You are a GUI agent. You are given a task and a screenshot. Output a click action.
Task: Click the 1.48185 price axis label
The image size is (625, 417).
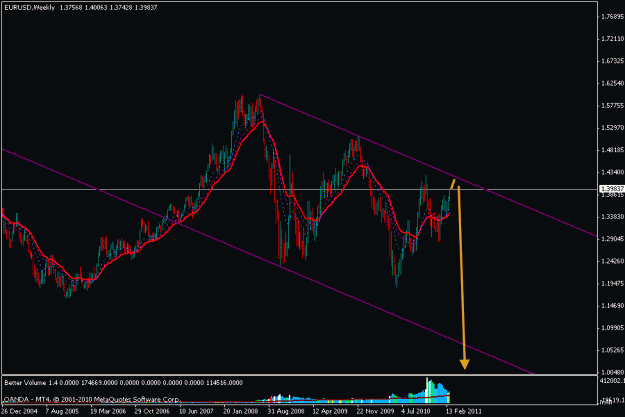(x=613, y=150)
